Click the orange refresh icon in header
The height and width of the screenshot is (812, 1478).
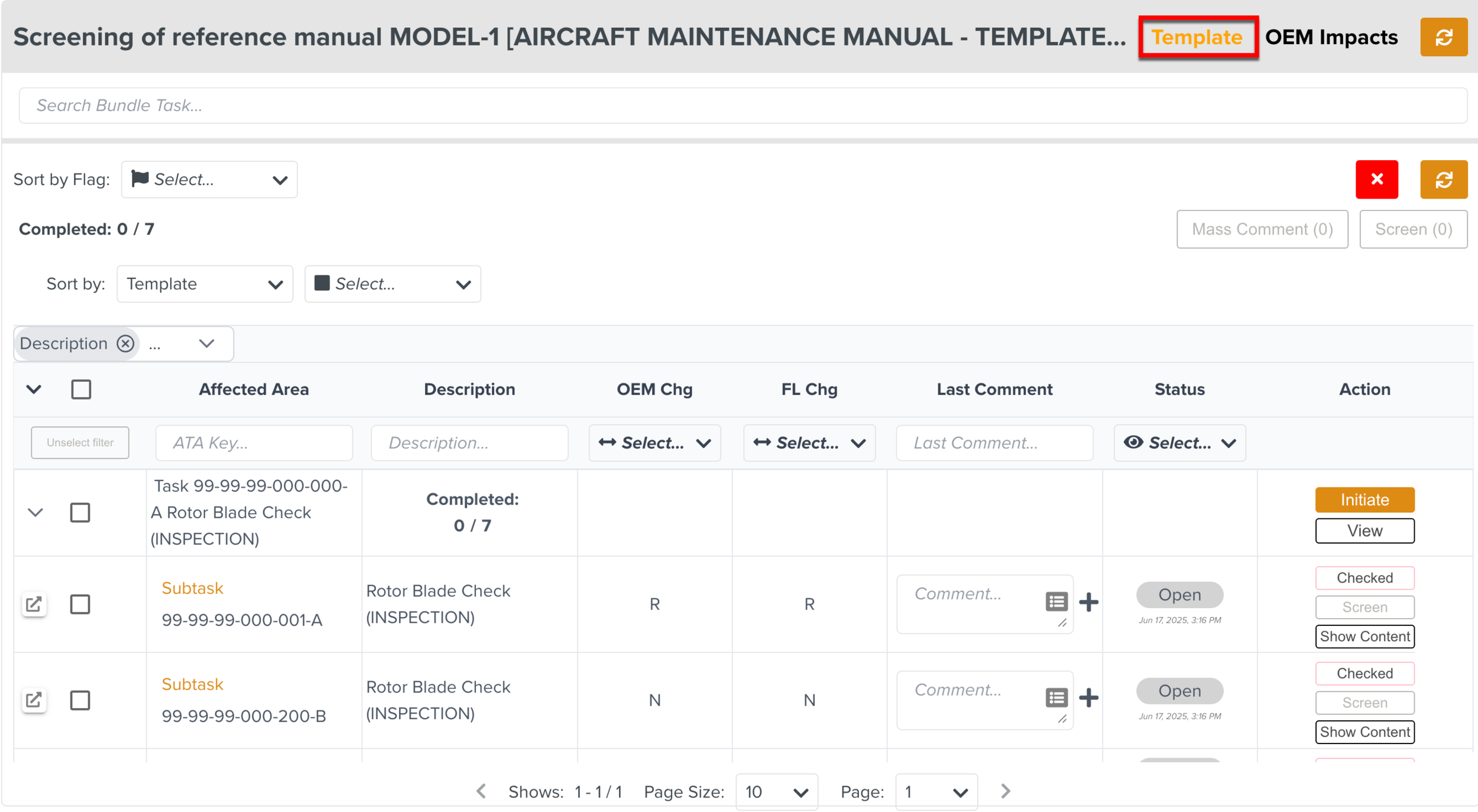pyautogui.click(x=1443, y=37)
